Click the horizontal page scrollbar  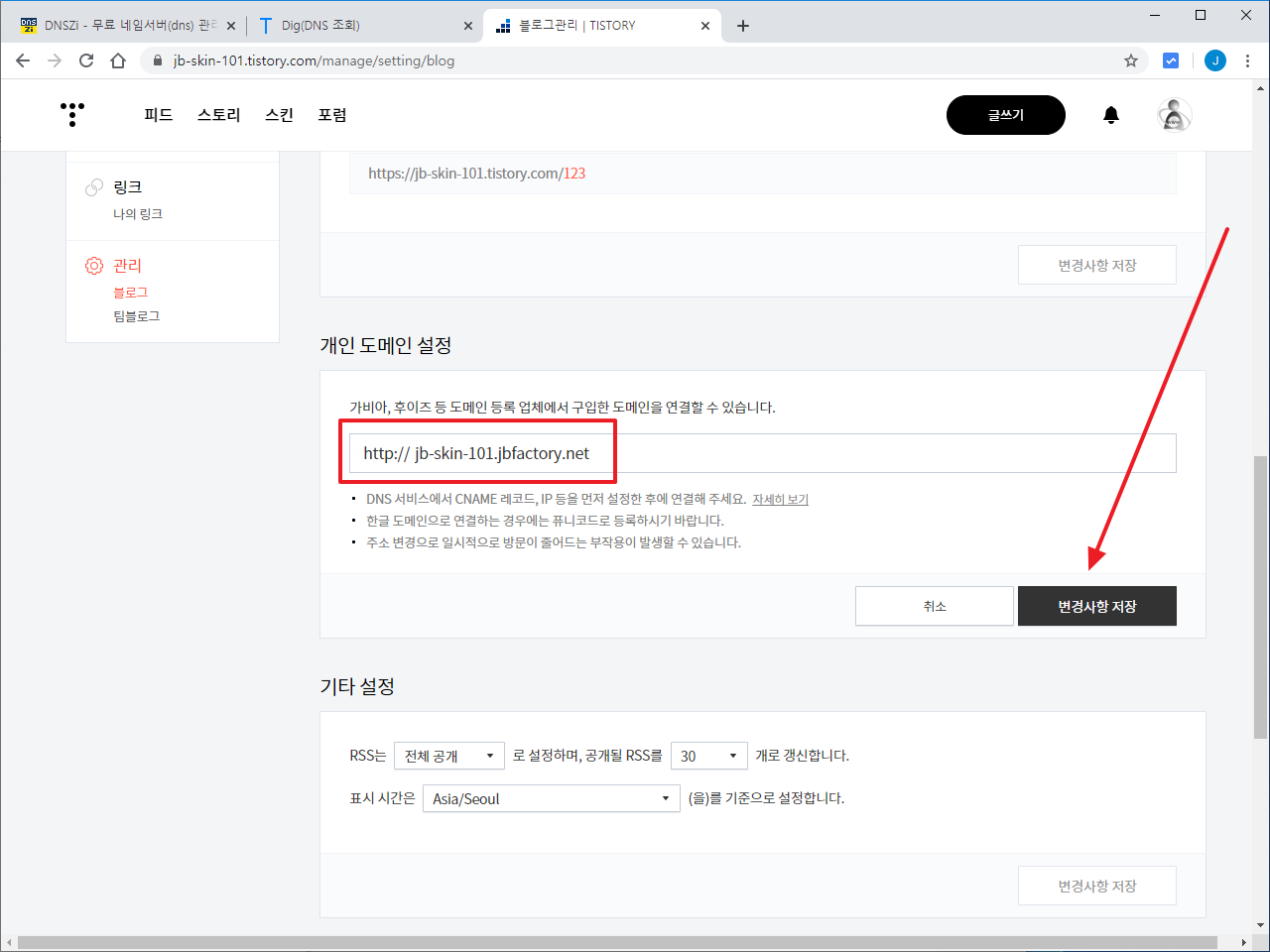pyautogui.click(x=617, y=942)
